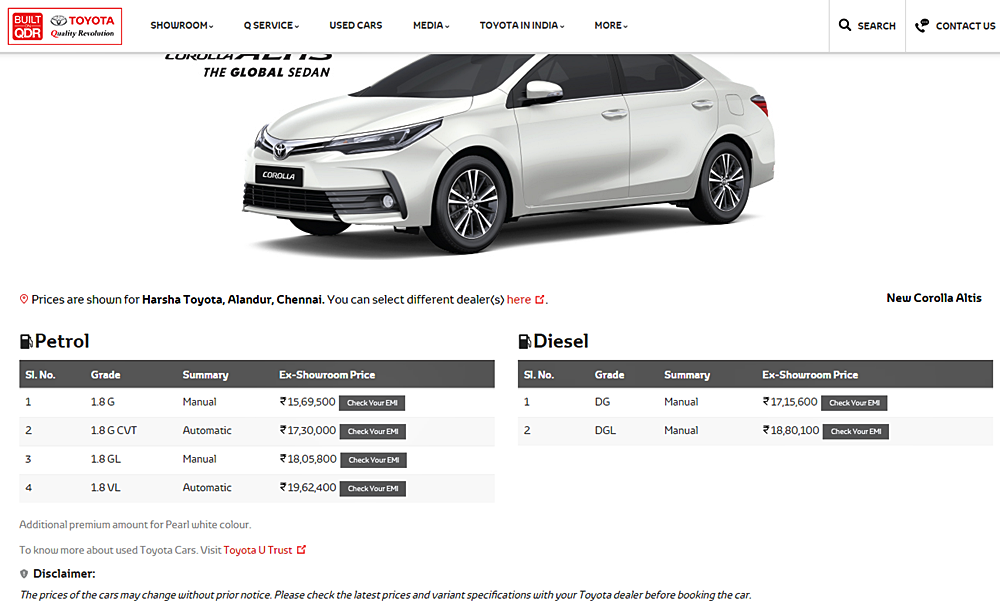Check EMI for petrol 1.8 G

372,403
